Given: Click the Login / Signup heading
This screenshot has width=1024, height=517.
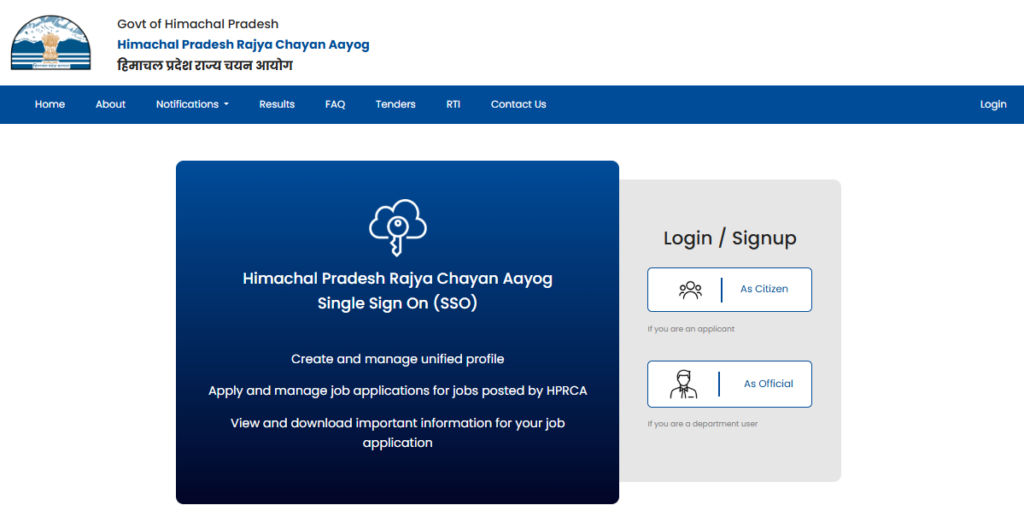Looking at the screenshot, I should [730, 238].
